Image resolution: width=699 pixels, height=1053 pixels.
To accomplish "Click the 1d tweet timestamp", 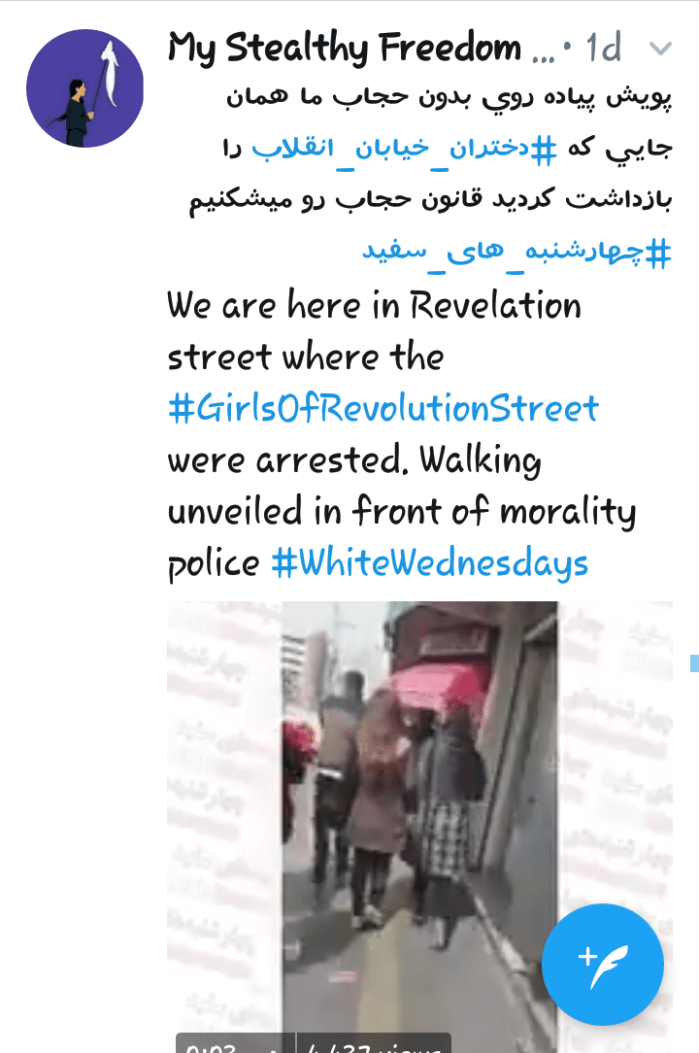I will pos(602,48).
